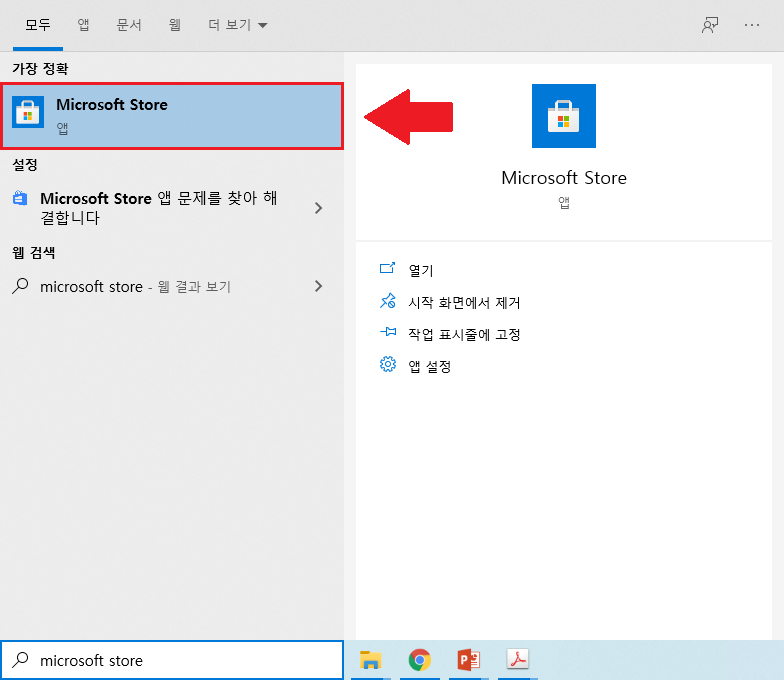
Task: Open the three-dot options menu
Action: pos(752,25)
